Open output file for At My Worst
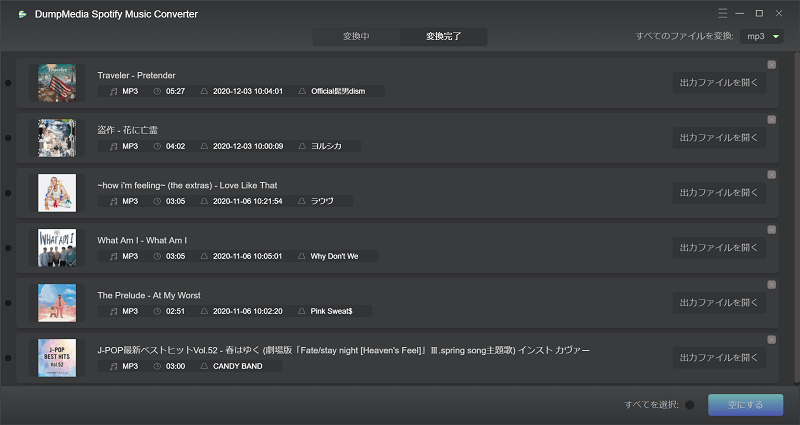 pyautogui.click(x=719, y=303)
